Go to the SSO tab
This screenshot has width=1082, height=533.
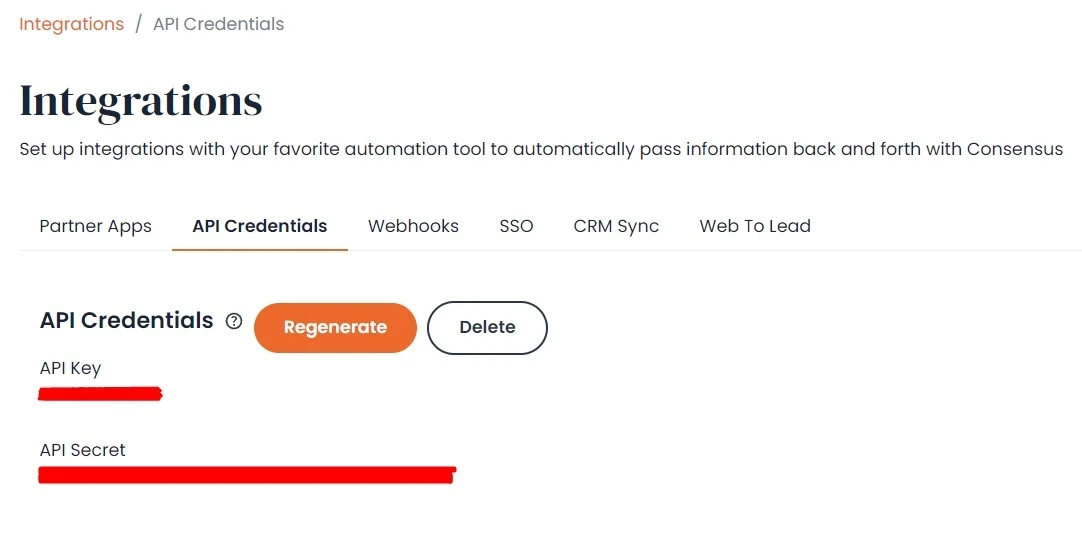(x=516, y=226)
